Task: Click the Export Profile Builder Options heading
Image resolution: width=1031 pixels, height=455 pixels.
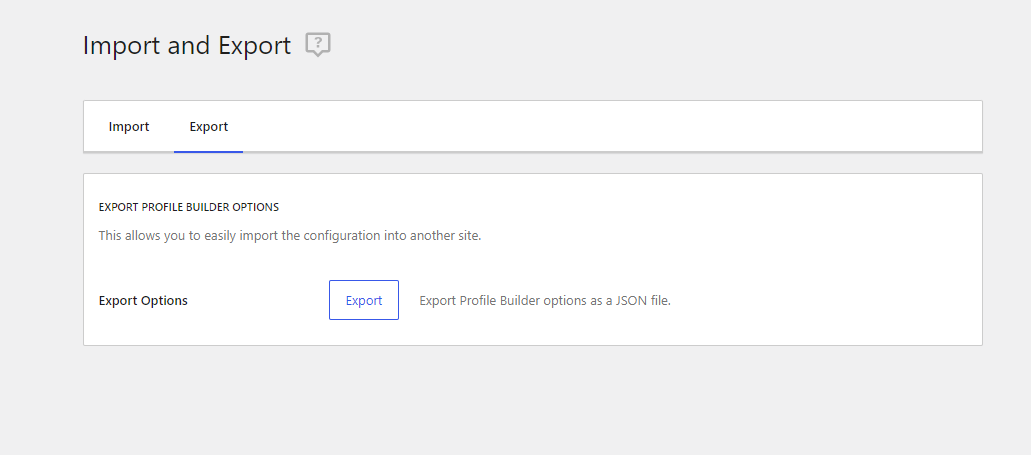Action: click(189, 207)
